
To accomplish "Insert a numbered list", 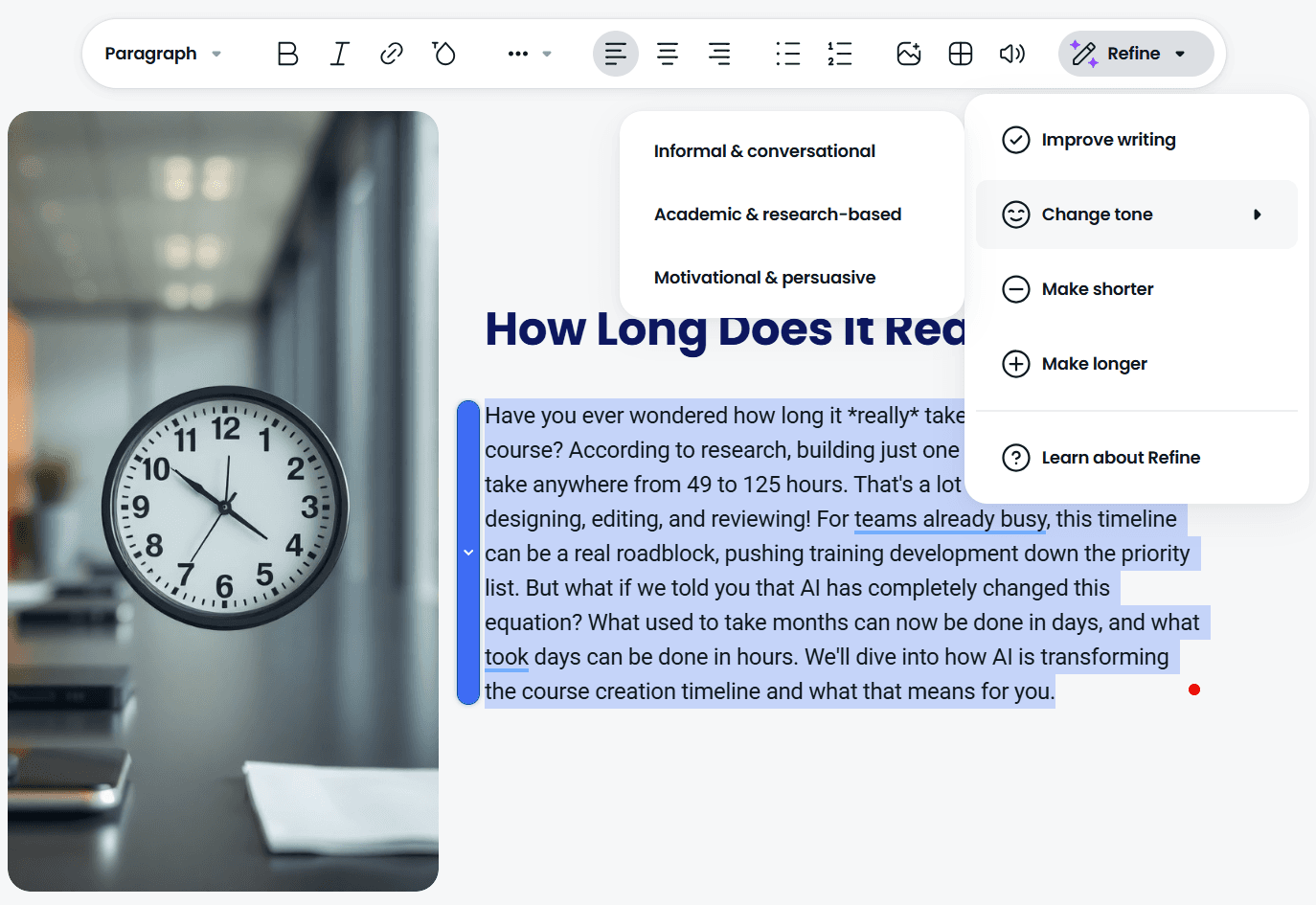I will (x=839, y=54).
